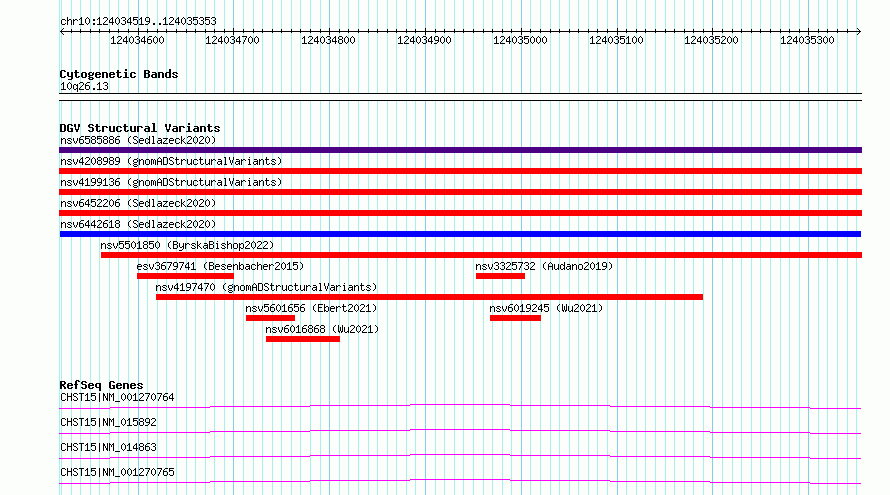
Task: Click the red nsv4199136 variant bar
Action: tap(460, 192)
